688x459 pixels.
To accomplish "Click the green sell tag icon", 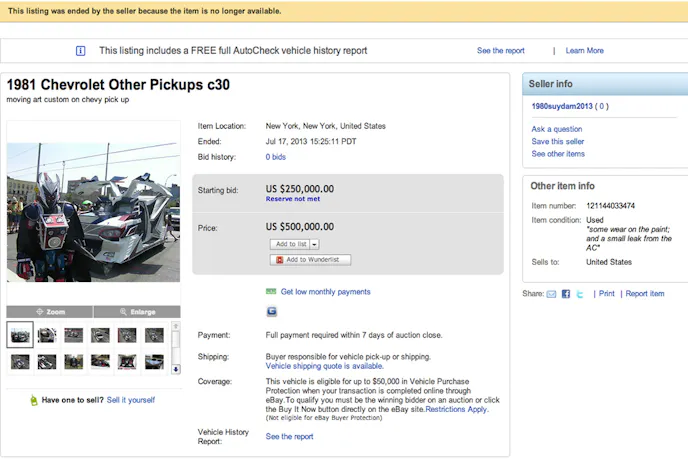I will pyautogui.click(x=34, y=400).
